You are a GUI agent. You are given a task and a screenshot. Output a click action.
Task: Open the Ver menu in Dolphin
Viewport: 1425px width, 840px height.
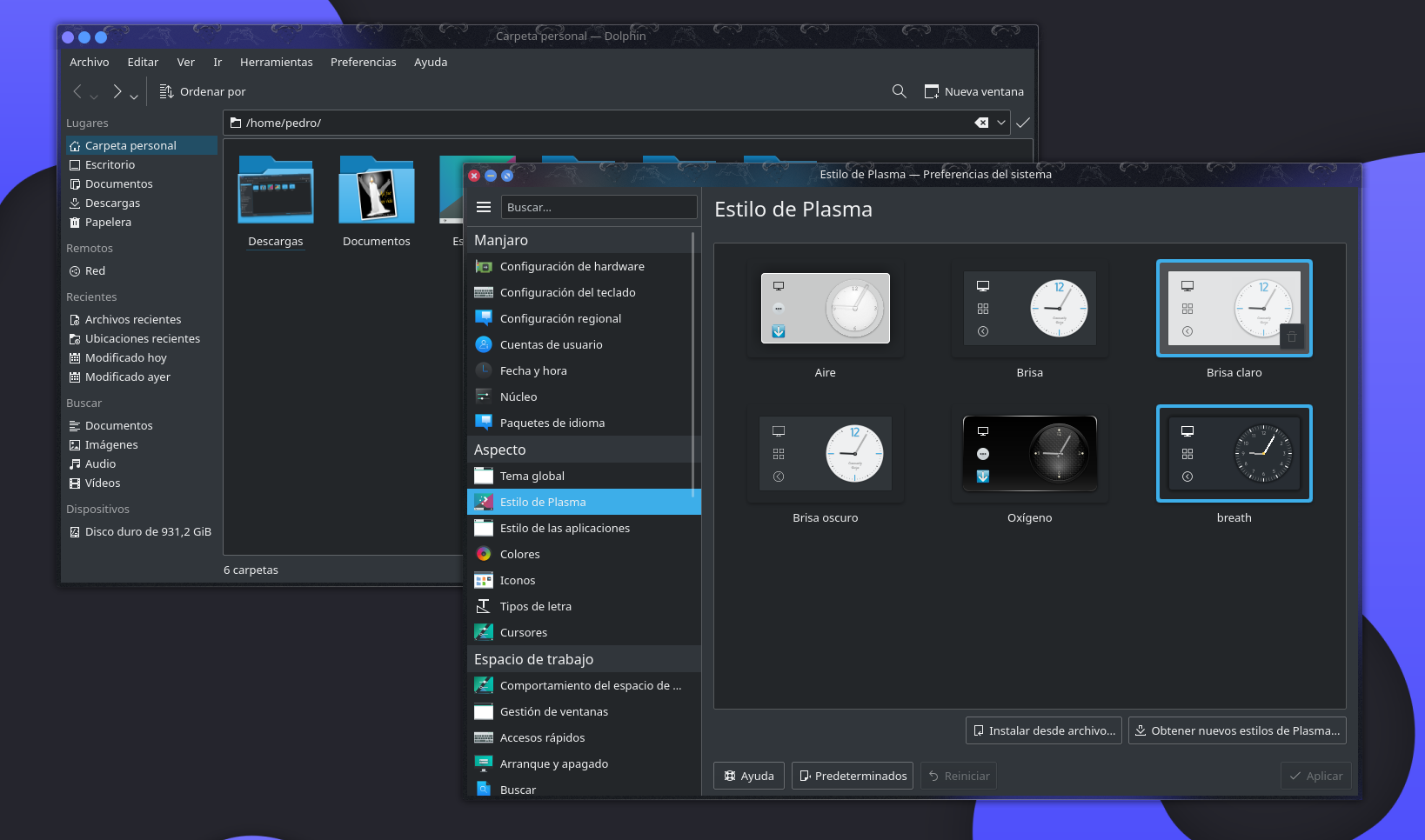click(186, 62)
